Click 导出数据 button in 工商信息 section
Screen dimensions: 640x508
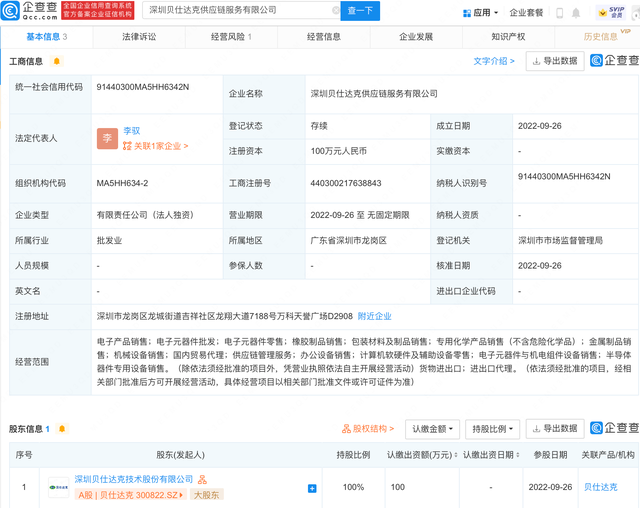553,61
